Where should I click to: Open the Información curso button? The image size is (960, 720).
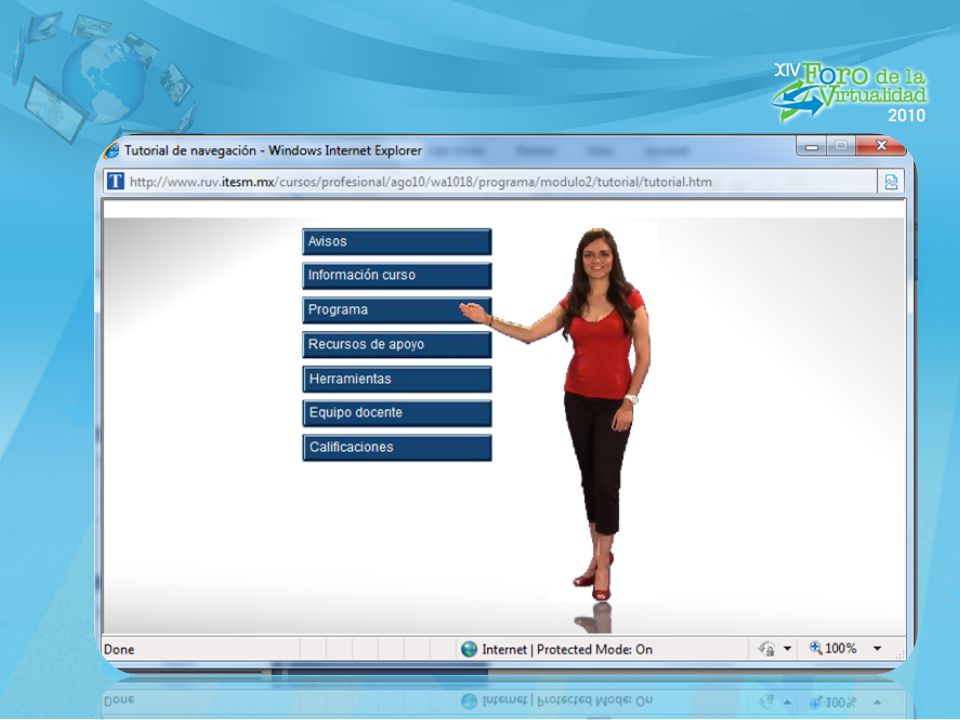pyautogui.click(x=397, y=276)
